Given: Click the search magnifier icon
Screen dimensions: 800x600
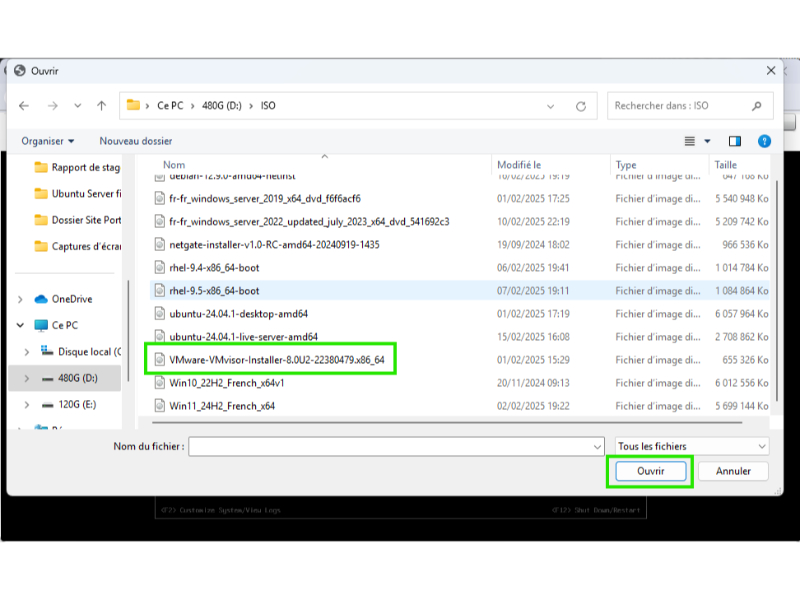Looking at the screenshot, I should [757, 106].
